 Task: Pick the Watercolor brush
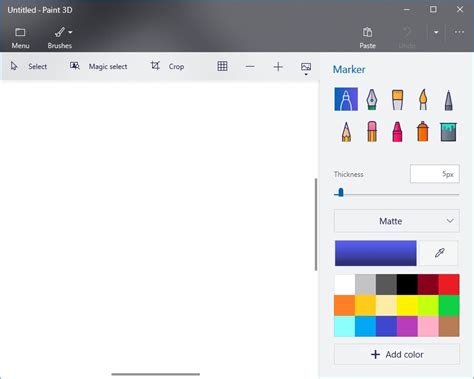(x=423, y=99)
